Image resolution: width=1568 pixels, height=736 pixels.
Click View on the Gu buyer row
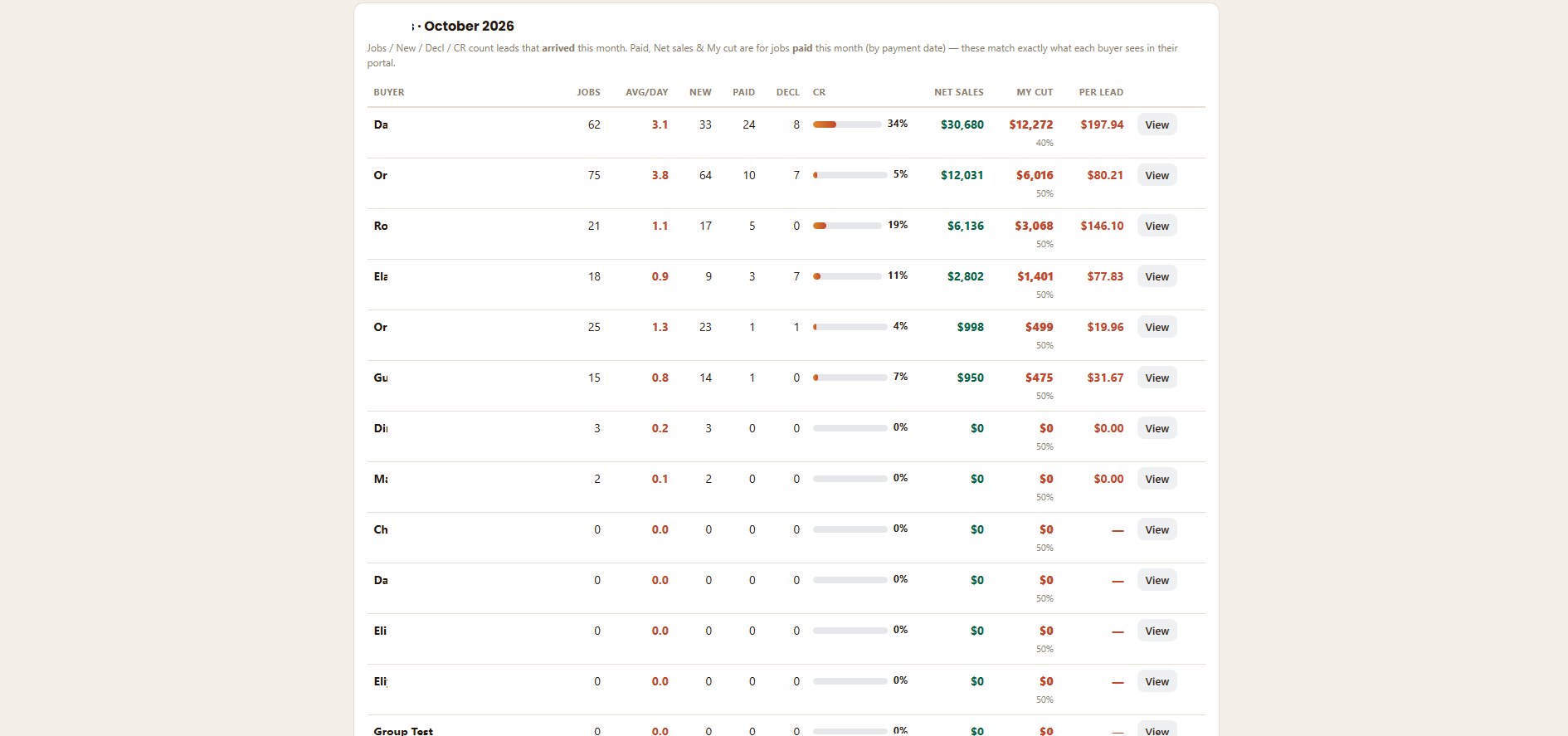click(1157, 378)
